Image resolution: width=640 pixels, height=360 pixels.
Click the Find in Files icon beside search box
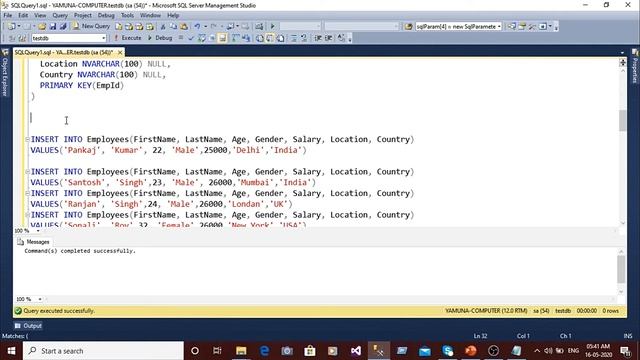pyautogui.click(x=408, y=27)
